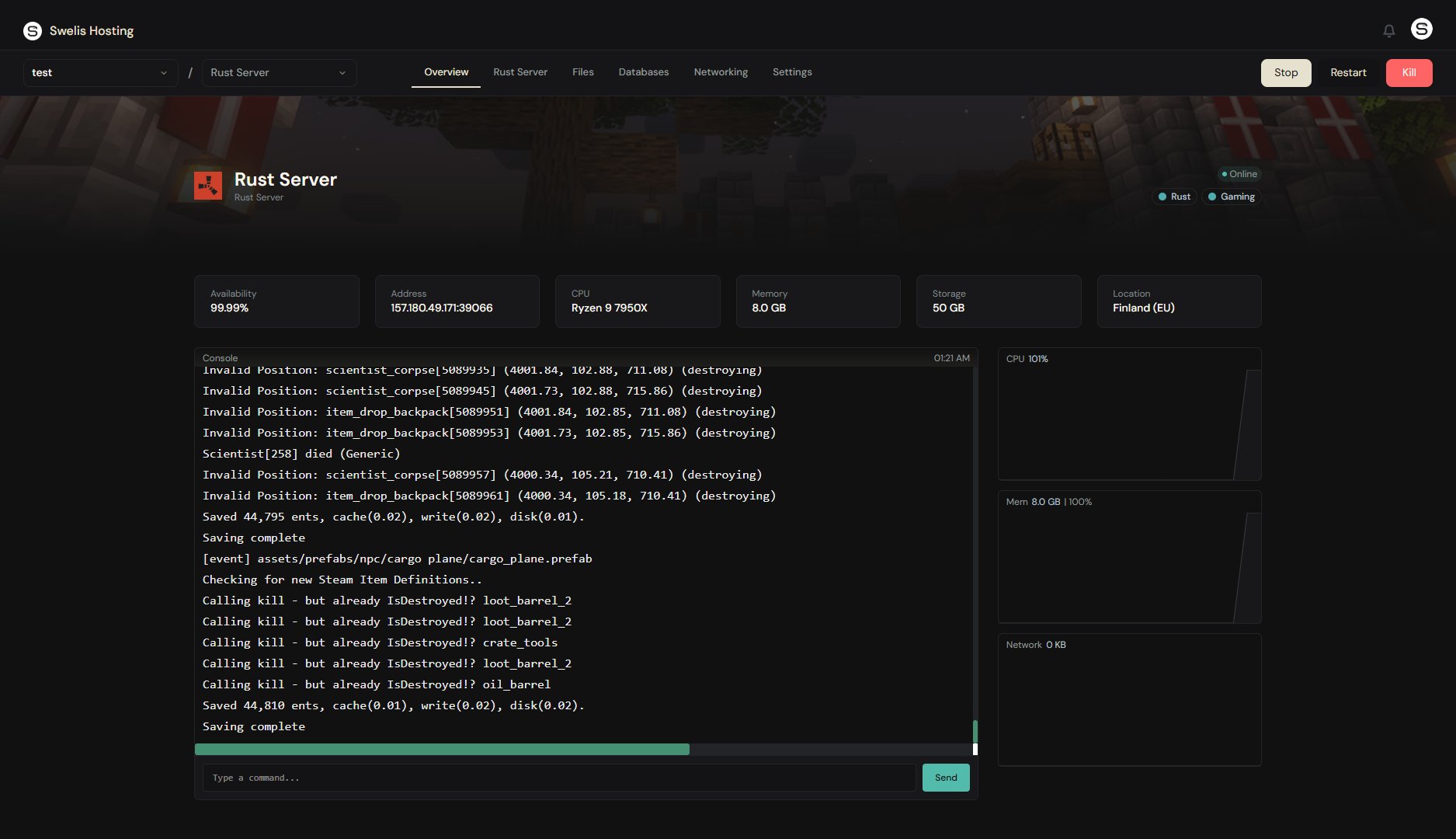
Task: Click the notification bell icon
Action: pos(1389,30)
